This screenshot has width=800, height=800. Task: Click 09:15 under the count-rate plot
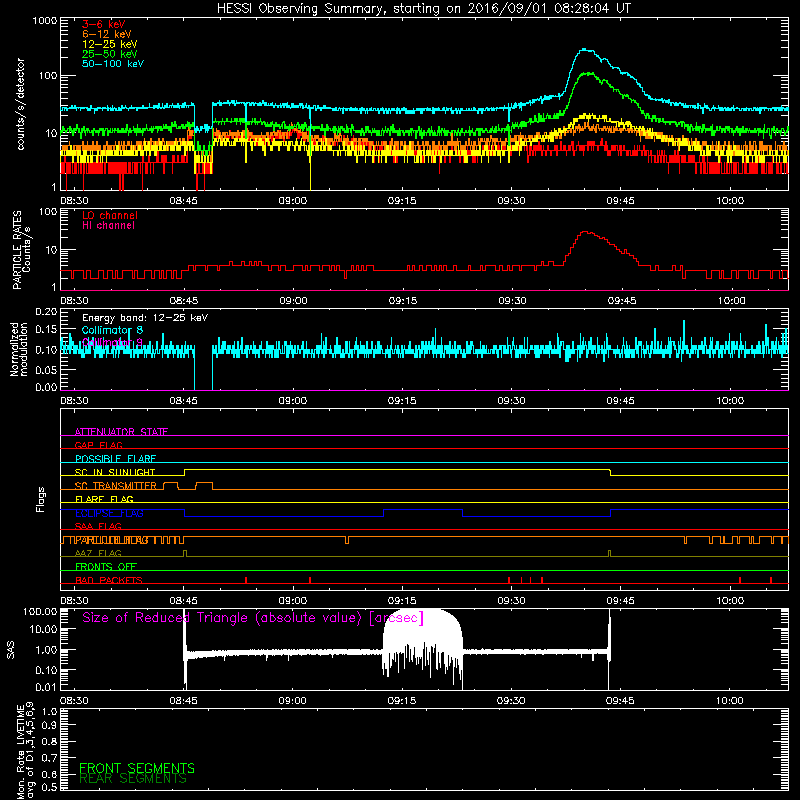(x=402, y=201)
